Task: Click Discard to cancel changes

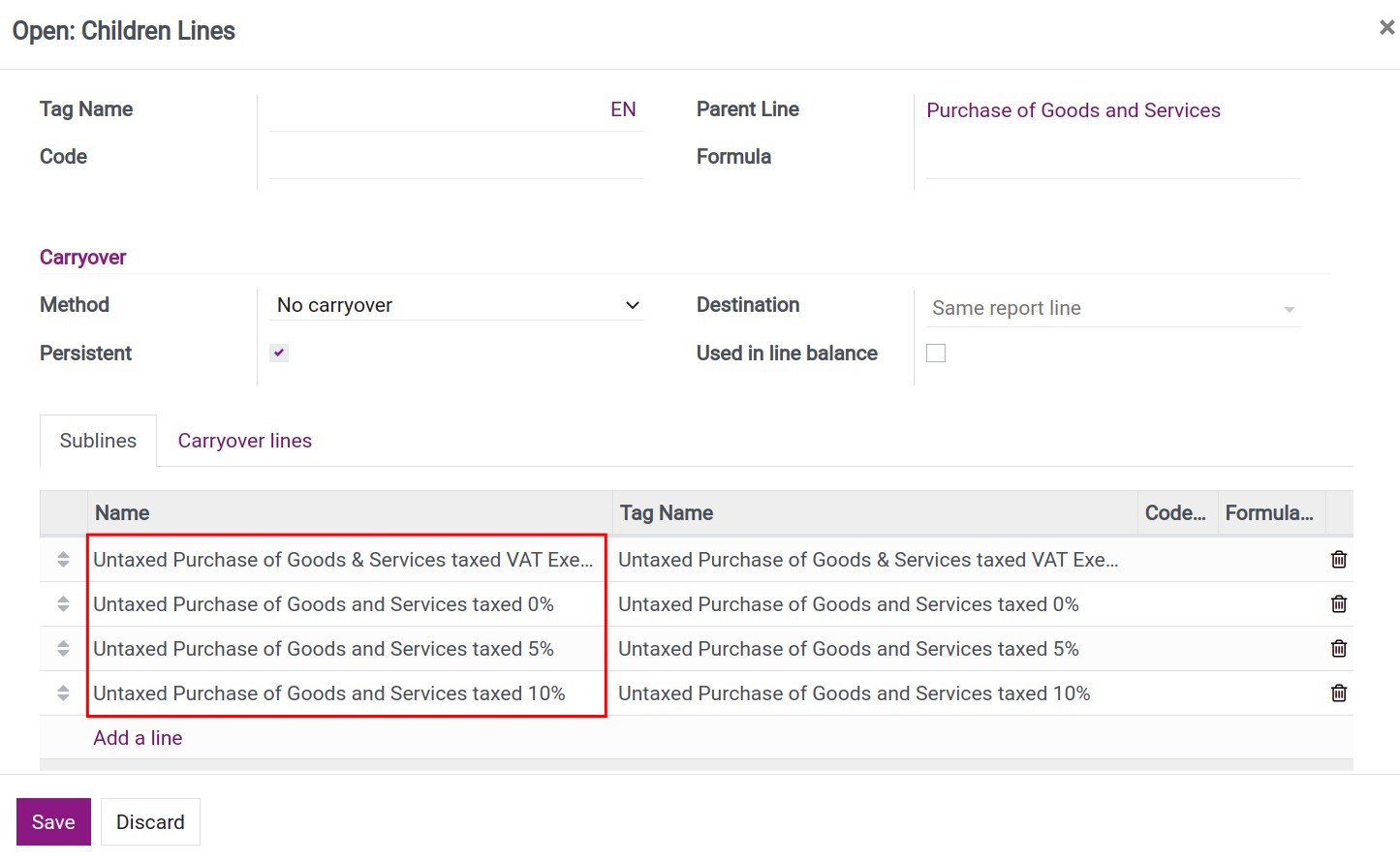Action: tap(149, 821)
